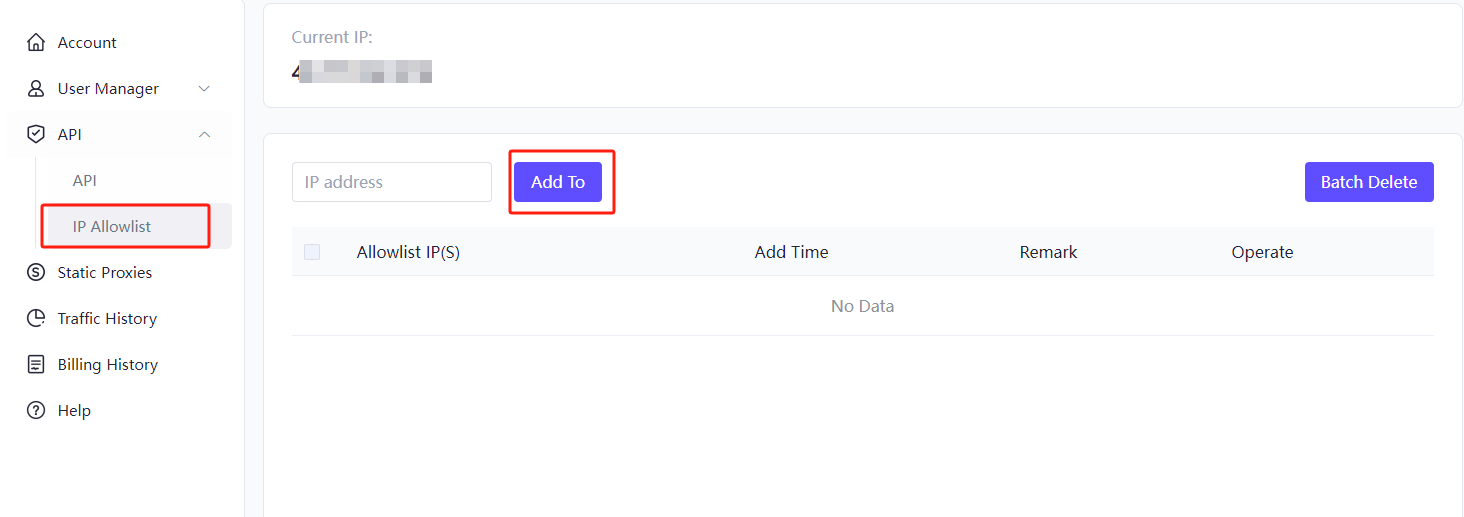This screenshot has width=1464, height=517.
Task: Click the Allowlist IP(S) column header
Action: pos(408,252)
